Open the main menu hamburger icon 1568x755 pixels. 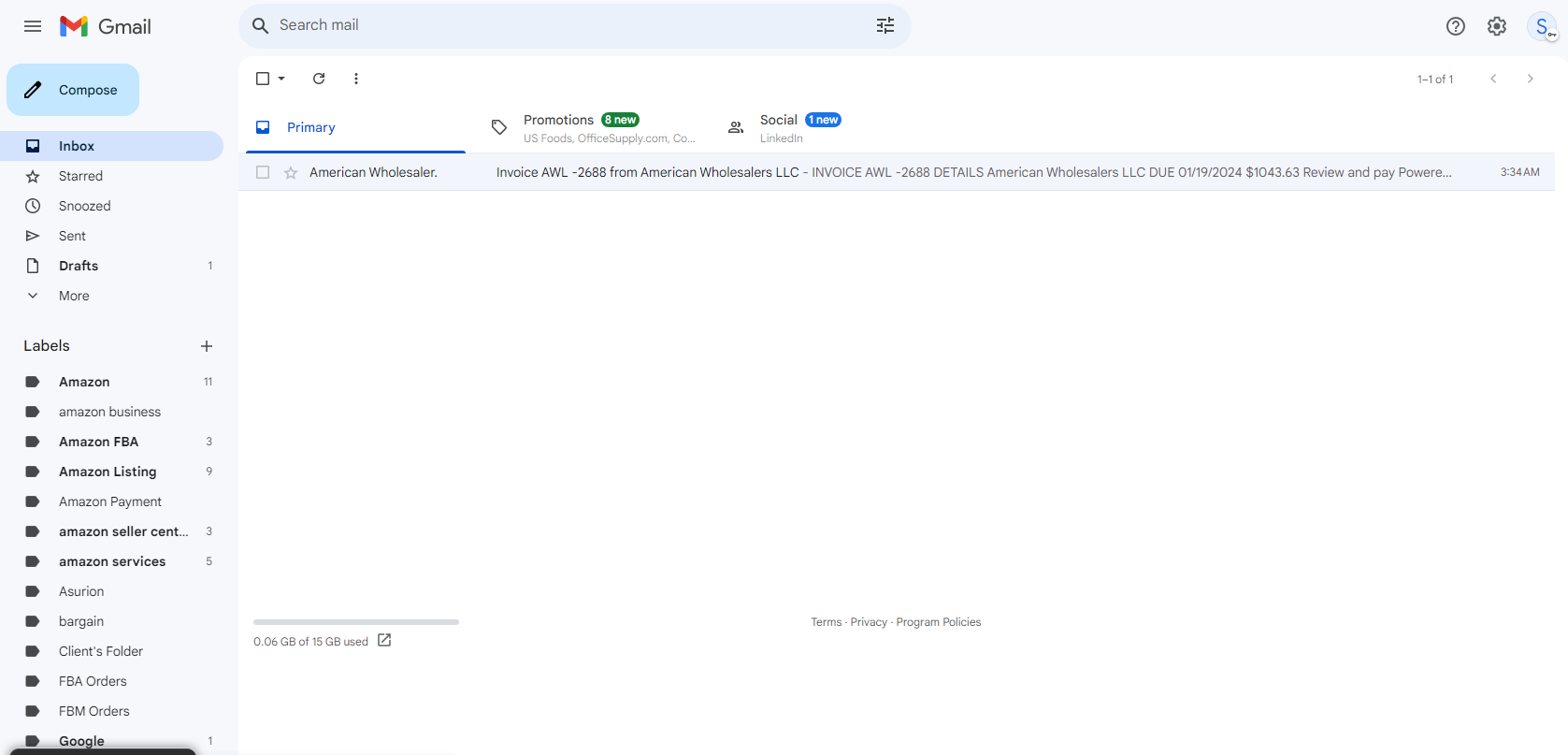coord(33,26)
